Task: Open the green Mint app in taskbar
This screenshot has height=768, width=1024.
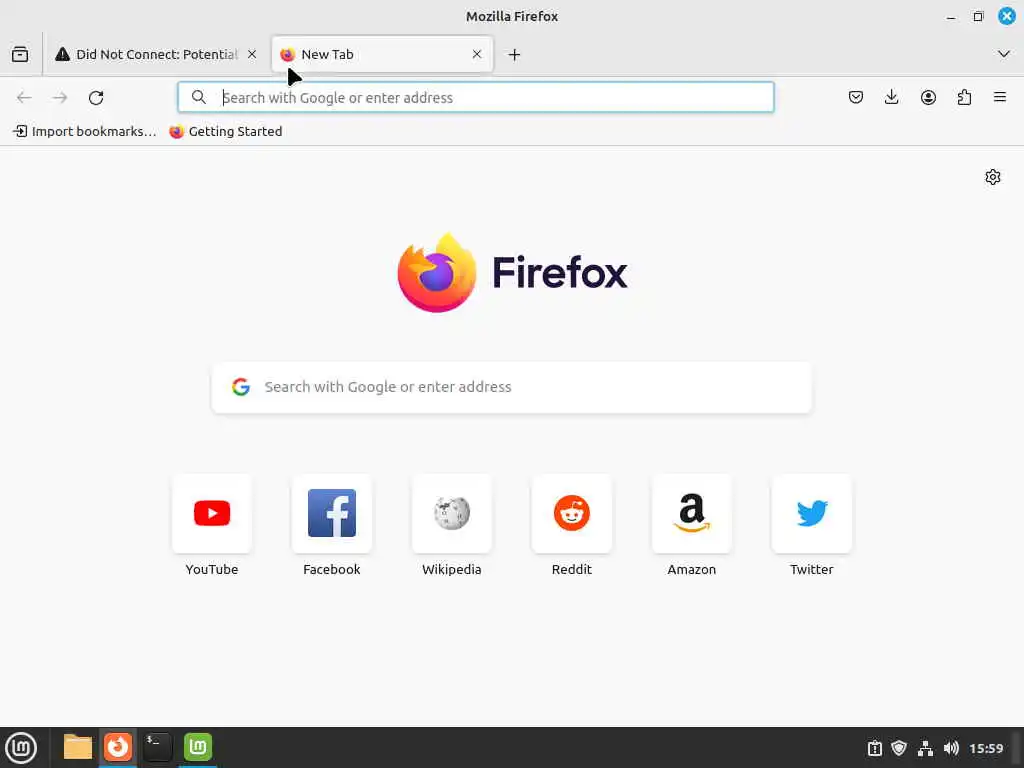Action: point(197,747)
